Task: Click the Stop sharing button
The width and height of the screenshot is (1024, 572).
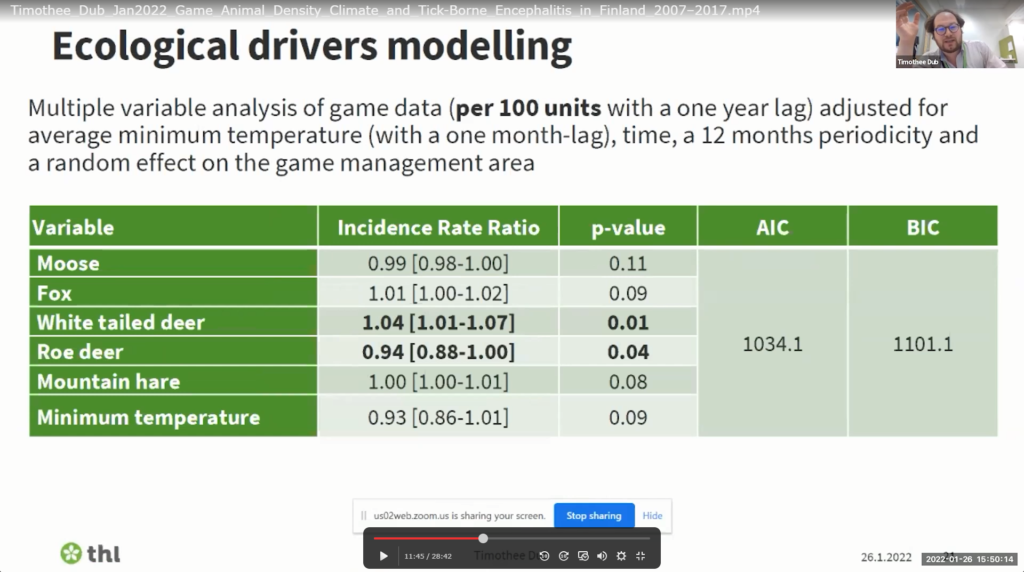Action: tap(594, 516)
